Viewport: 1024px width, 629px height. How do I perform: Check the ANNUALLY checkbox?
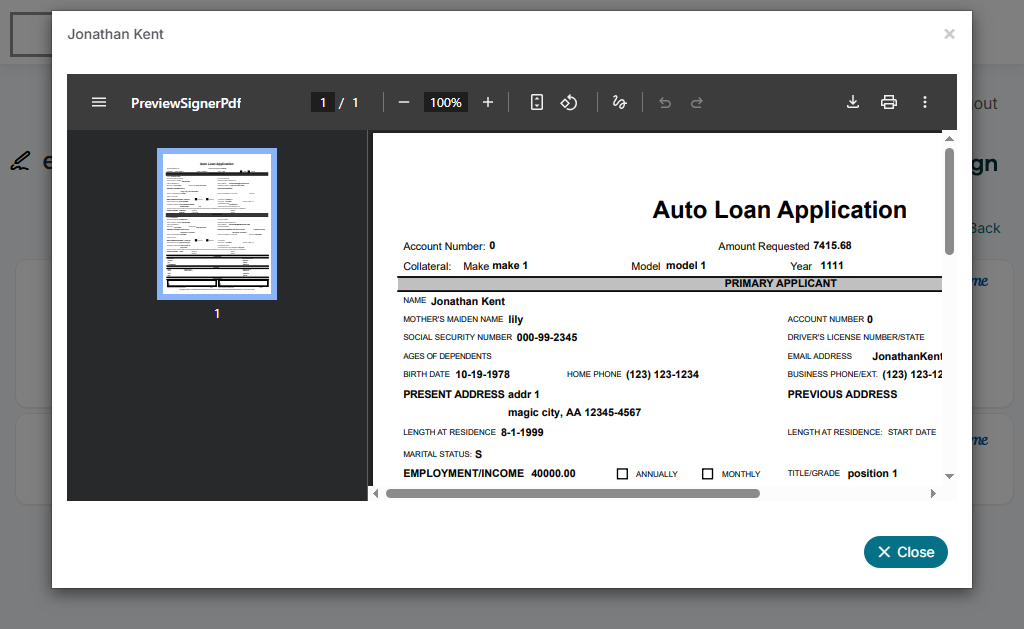[x=622, y=474]
